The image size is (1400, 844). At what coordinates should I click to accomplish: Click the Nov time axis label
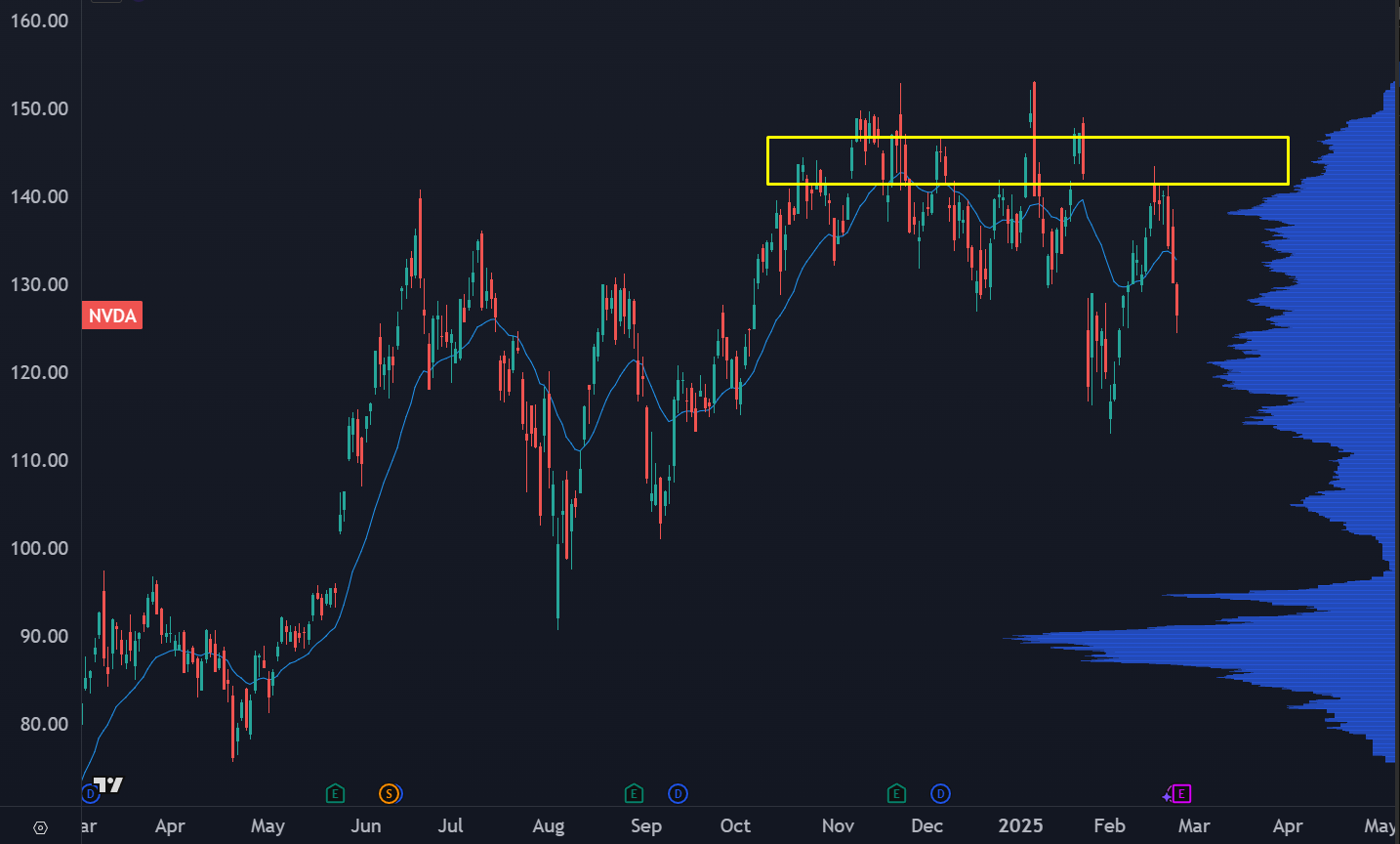coord(838,826)
